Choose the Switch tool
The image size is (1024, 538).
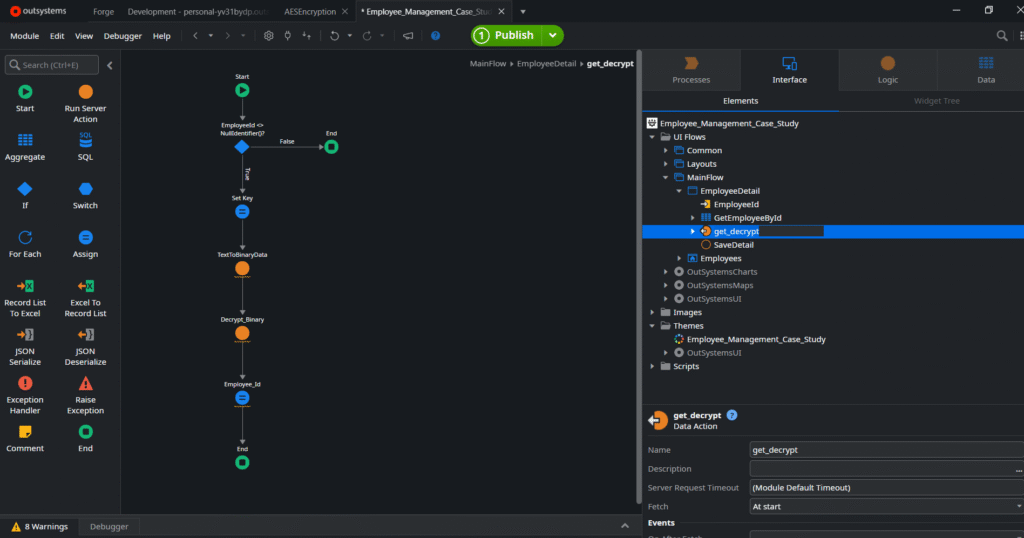point(85,195)
